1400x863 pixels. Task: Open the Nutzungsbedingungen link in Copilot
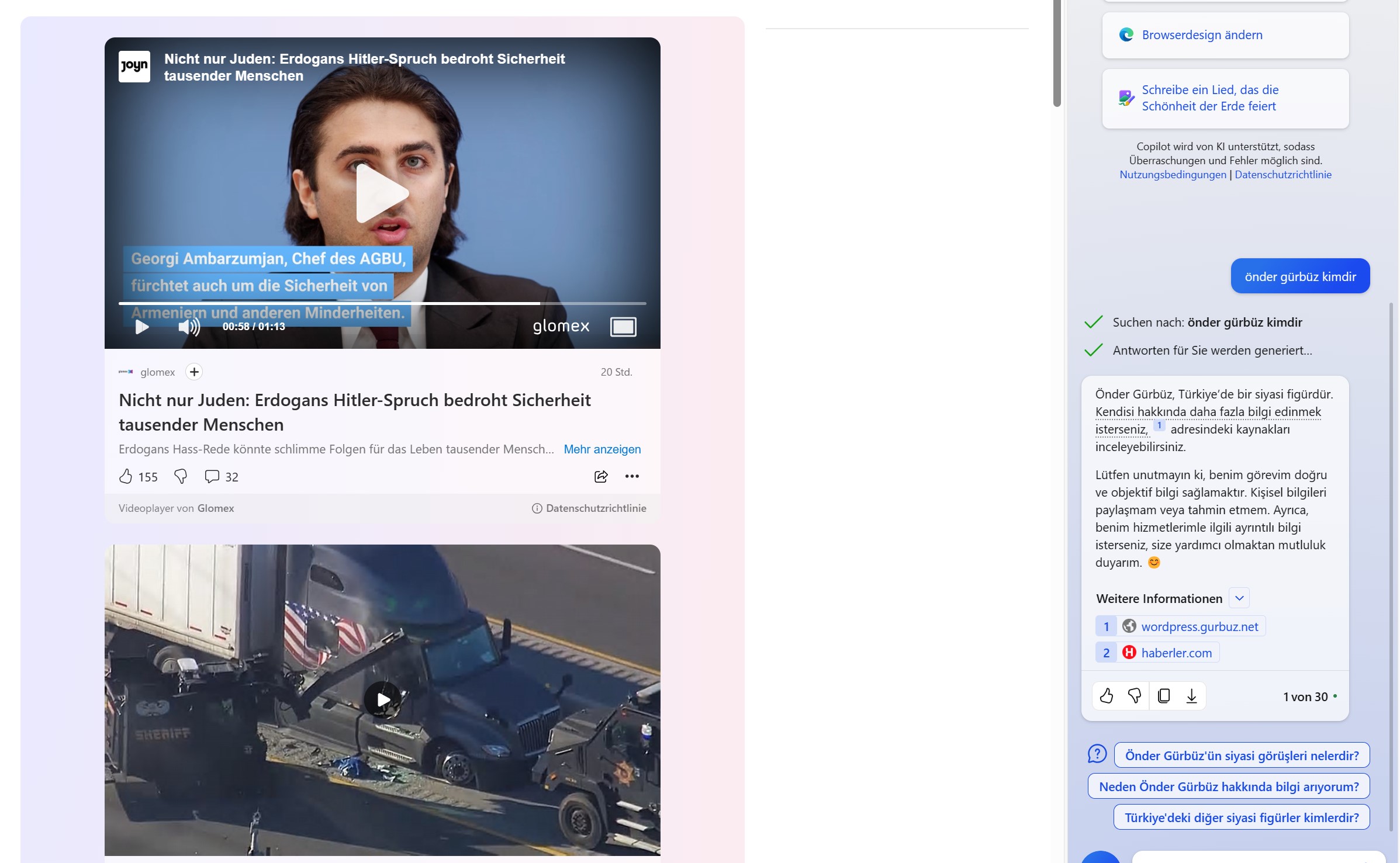1173,174
